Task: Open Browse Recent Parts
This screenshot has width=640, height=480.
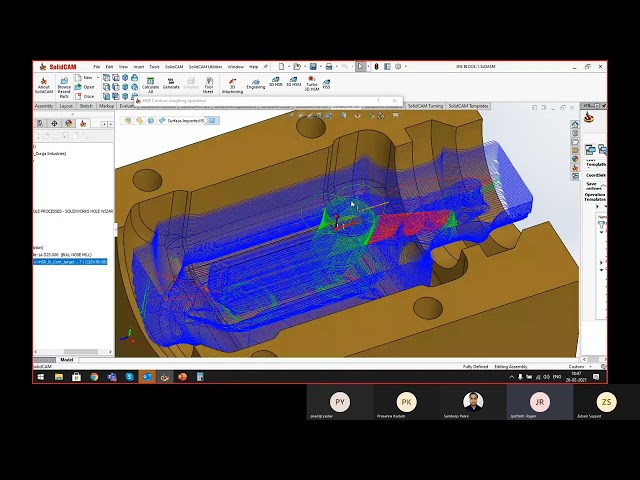Action: (64, 87)
